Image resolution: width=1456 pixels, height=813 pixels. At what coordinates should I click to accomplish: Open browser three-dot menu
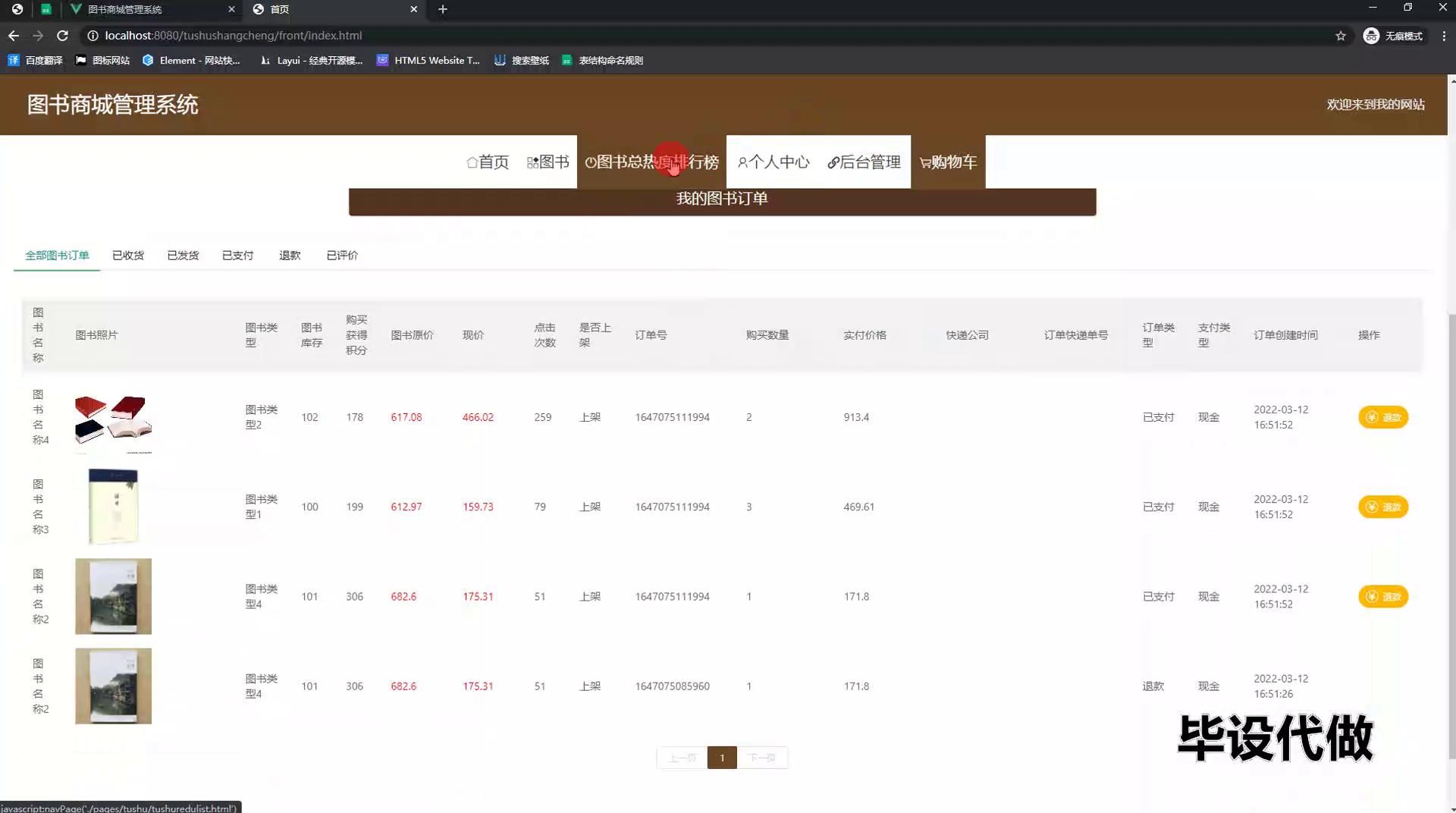(1444, 36)
